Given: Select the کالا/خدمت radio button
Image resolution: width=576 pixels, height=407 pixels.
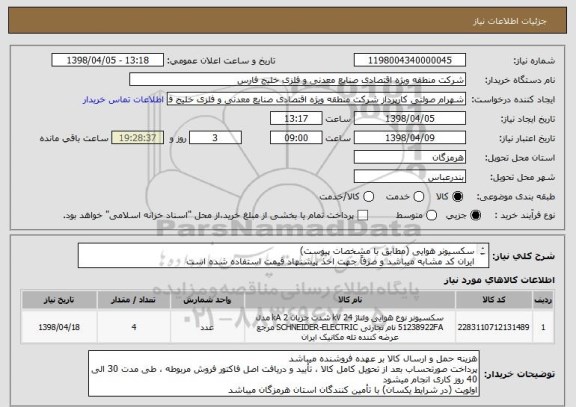Looking at the screenshot, I should [368, 197].
